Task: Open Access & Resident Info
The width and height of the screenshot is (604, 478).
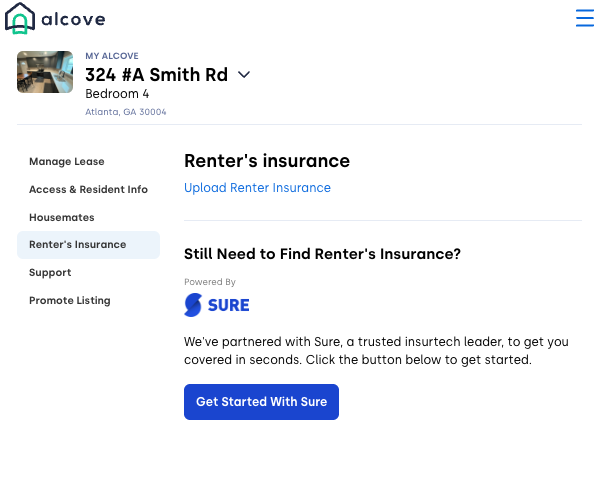Action: [88, 190]
